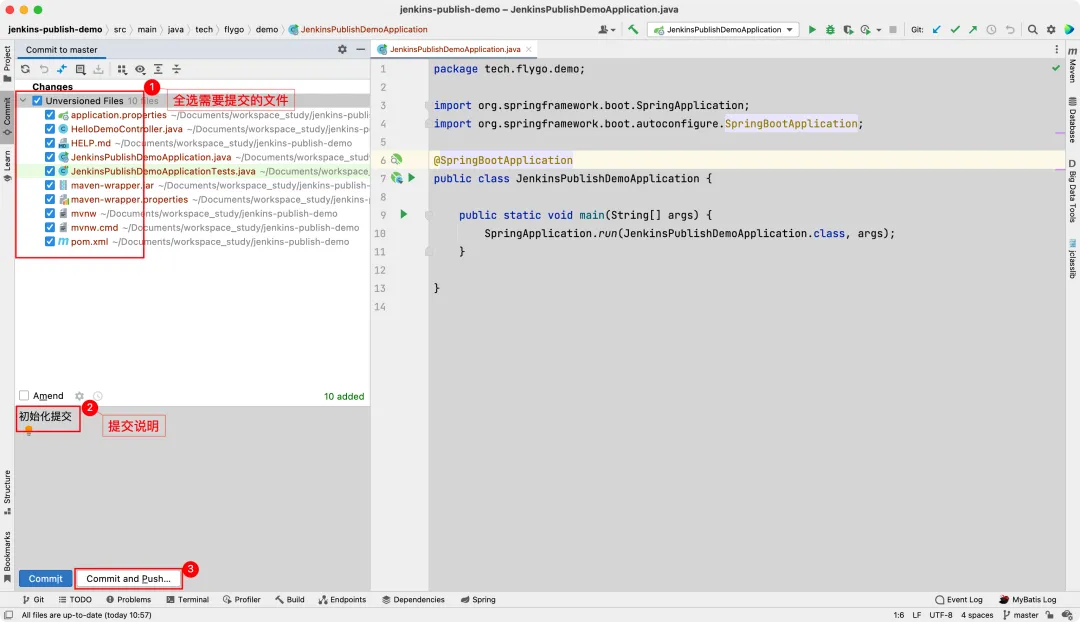Click the jenkins-publish-demo breadcrumb
The height and width of the screenshot is (622, 1080).
(x=55, y=30)
